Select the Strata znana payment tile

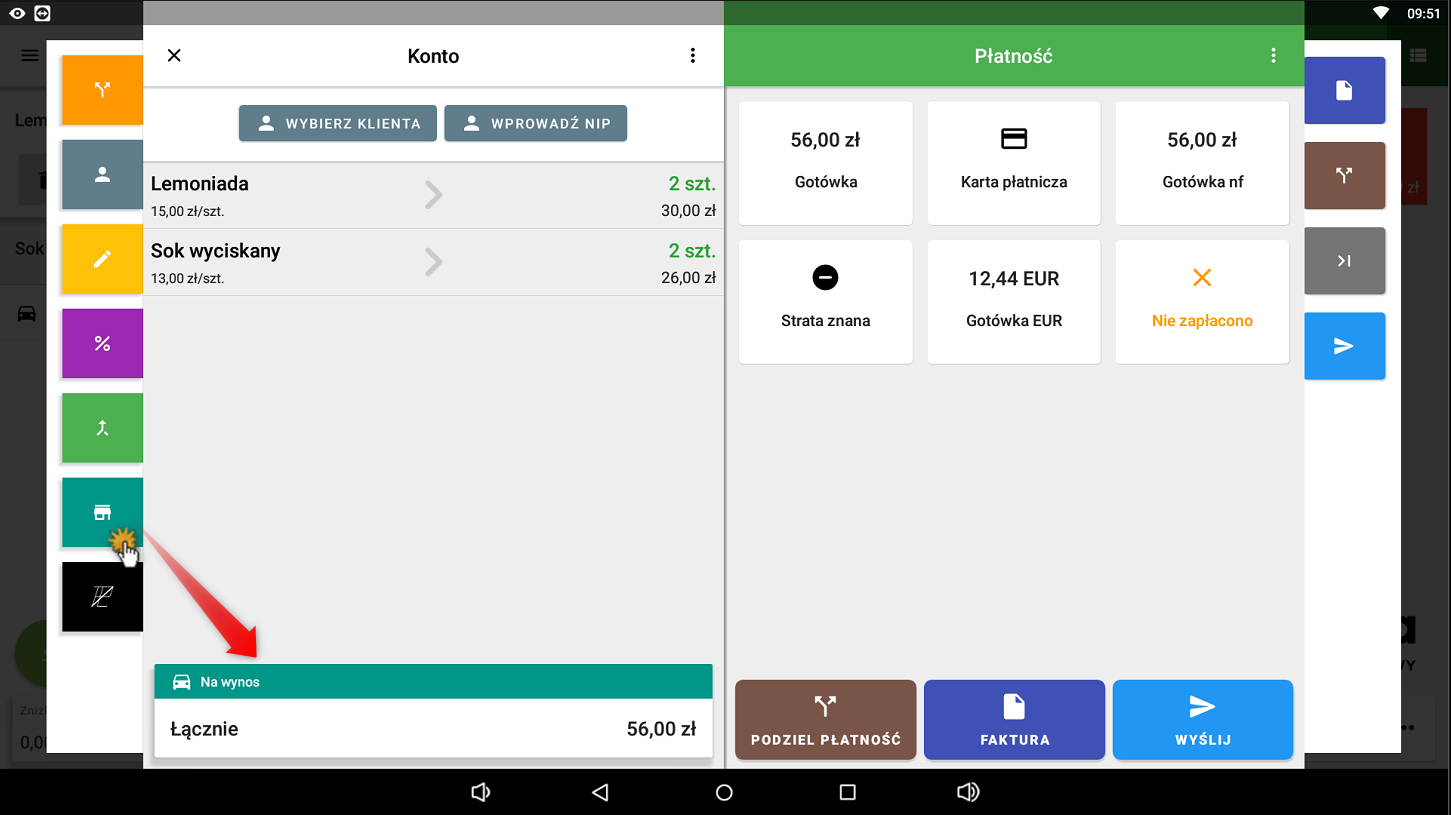coord(825,301)
